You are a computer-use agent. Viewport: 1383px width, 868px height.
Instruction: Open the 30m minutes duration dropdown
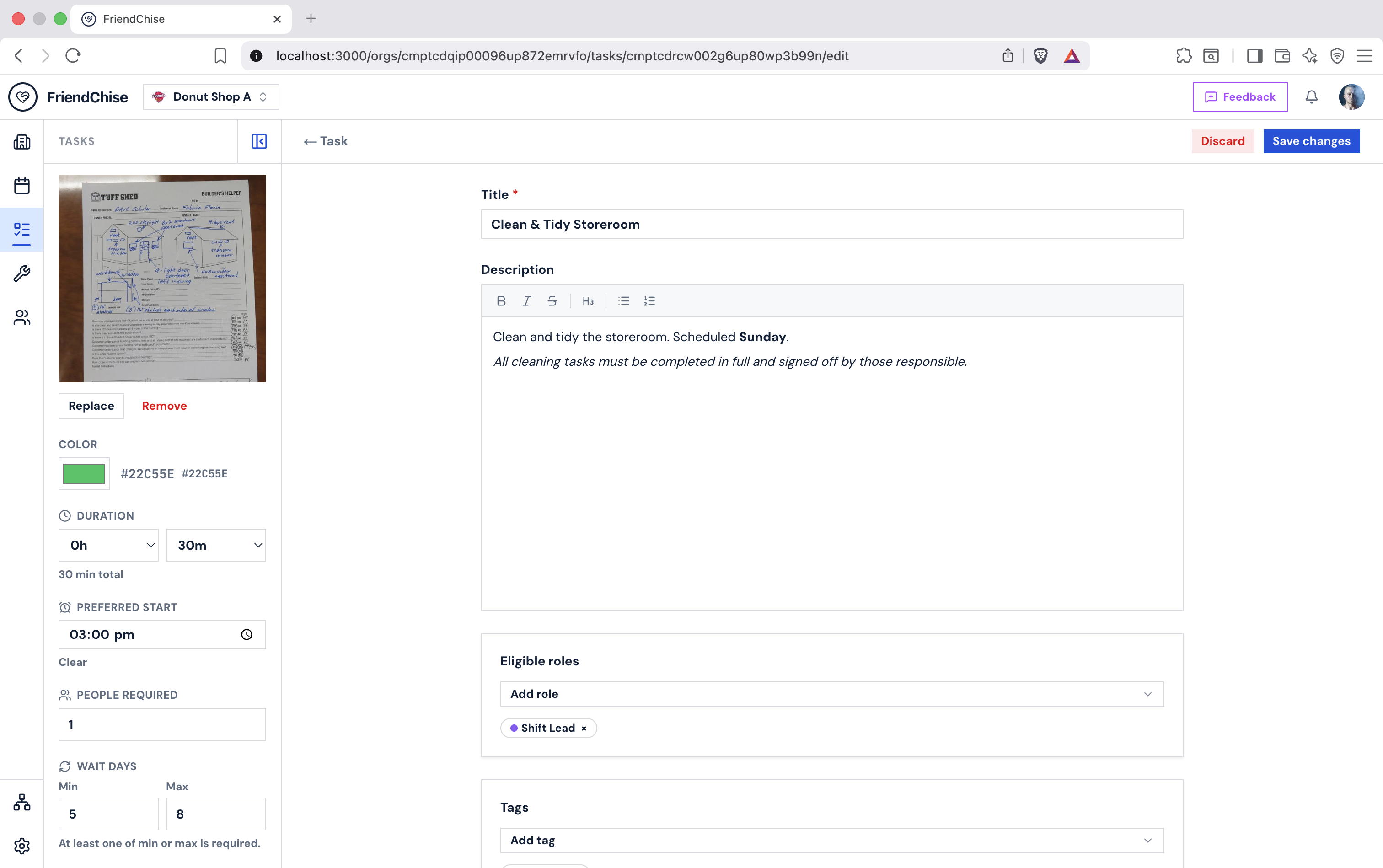[x=216, y=545]
